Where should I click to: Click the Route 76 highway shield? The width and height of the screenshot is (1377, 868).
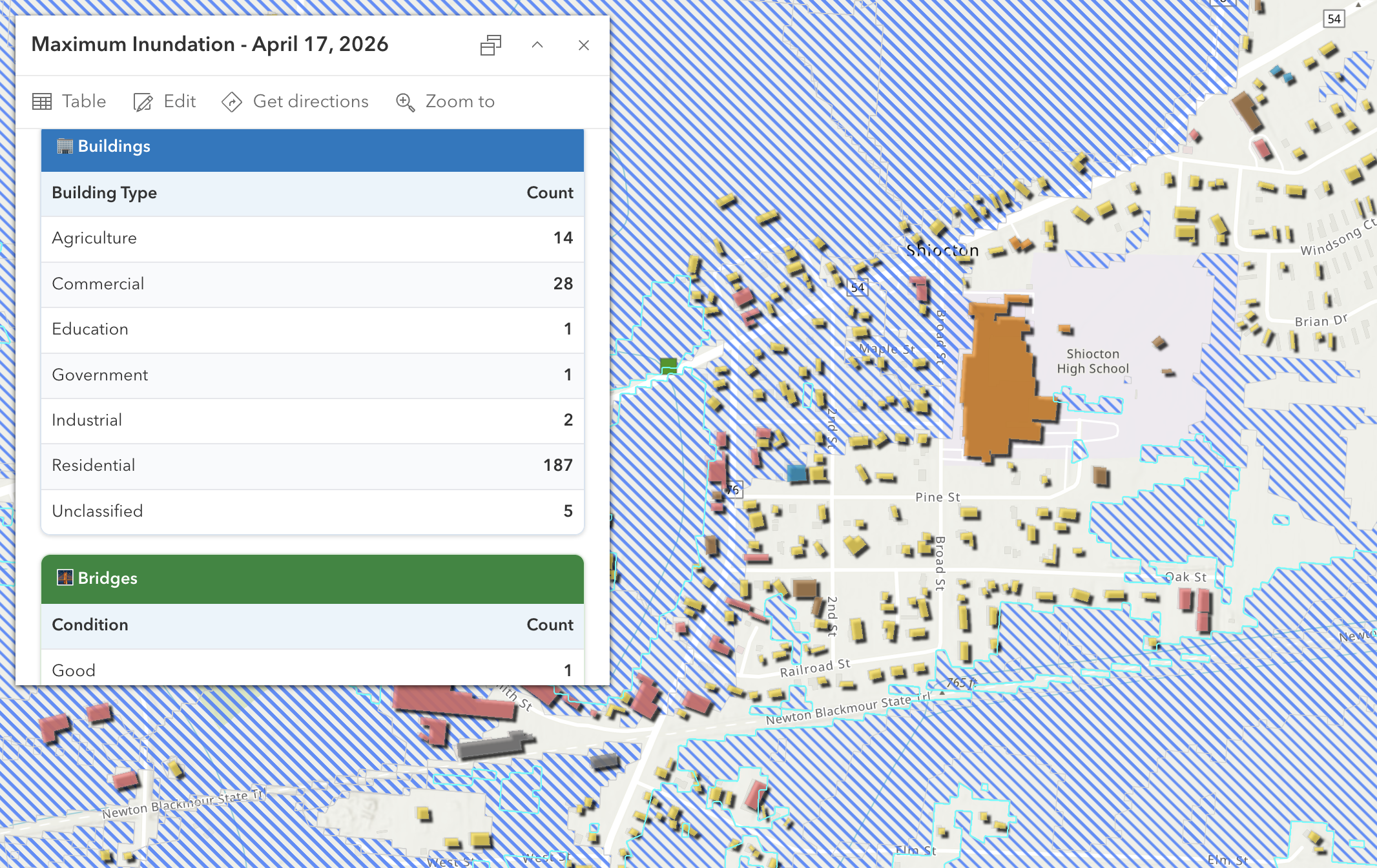click(x=732, y=490)
